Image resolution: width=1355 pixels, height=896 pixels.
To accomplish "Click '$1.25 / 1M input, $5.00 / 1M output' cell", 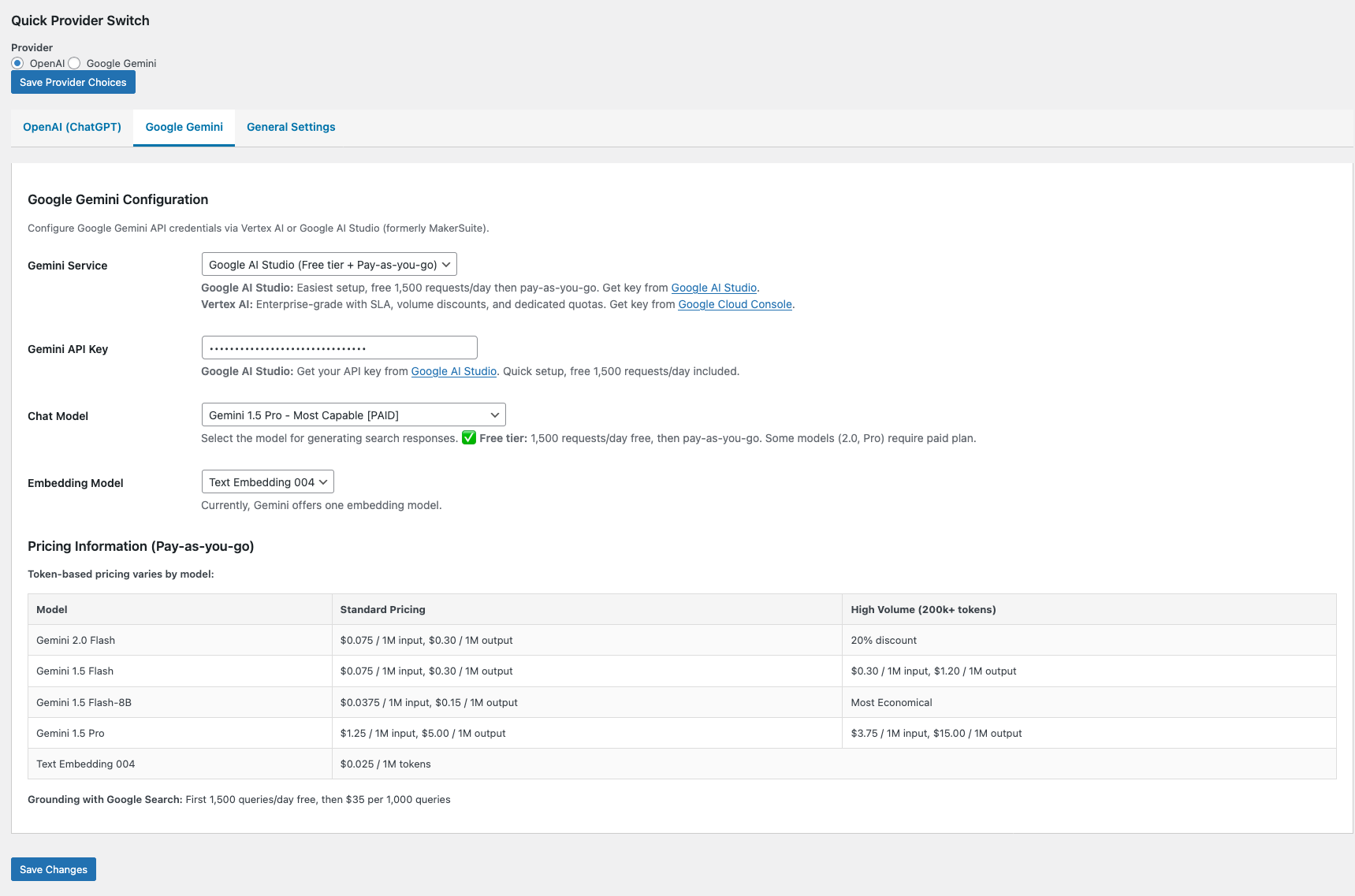I will 587,733.
